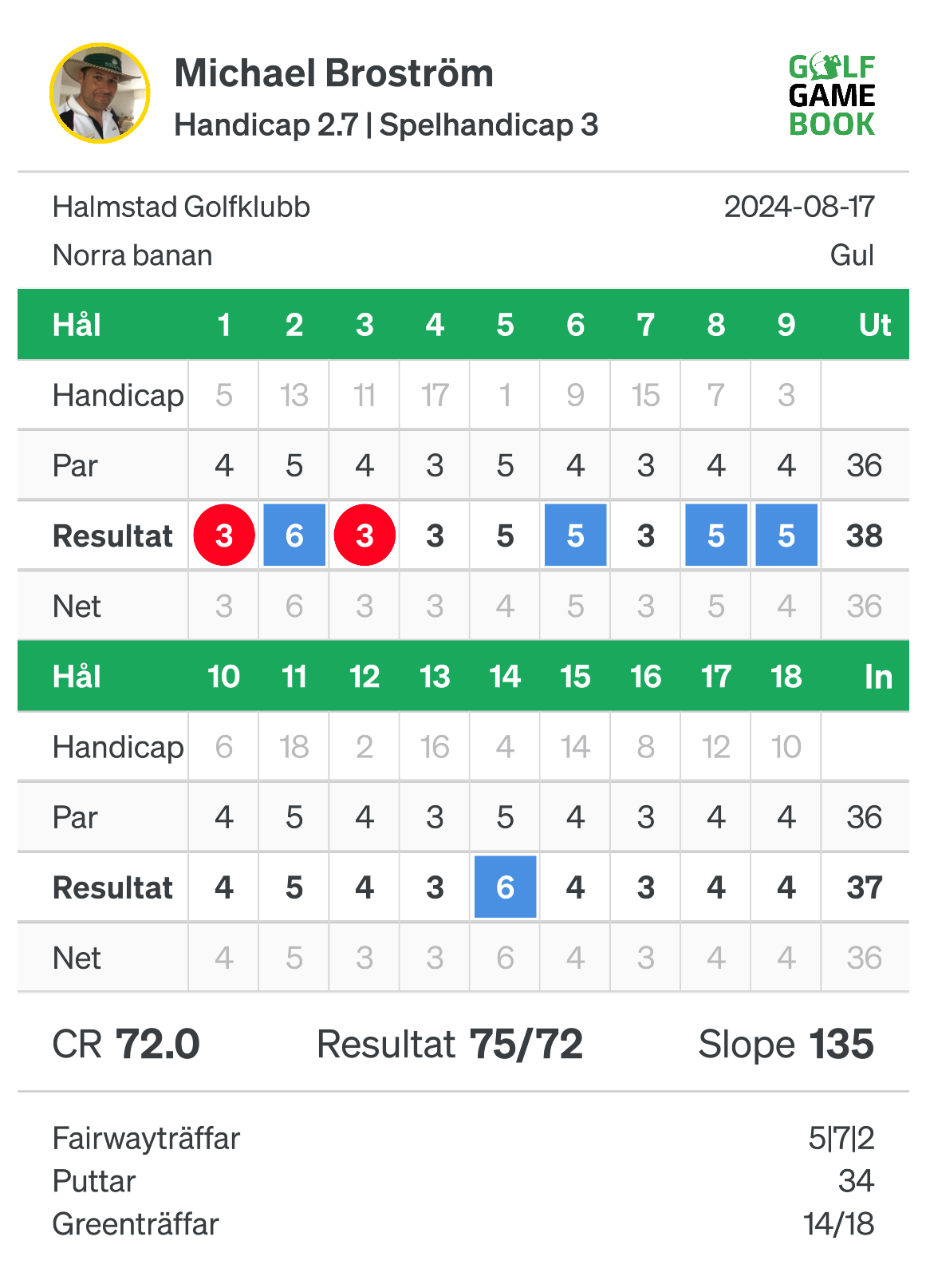This screenshot has width=926, height=1288.
Task: Tap the Puttar 34 statistic row
Action: [463, 1181]
